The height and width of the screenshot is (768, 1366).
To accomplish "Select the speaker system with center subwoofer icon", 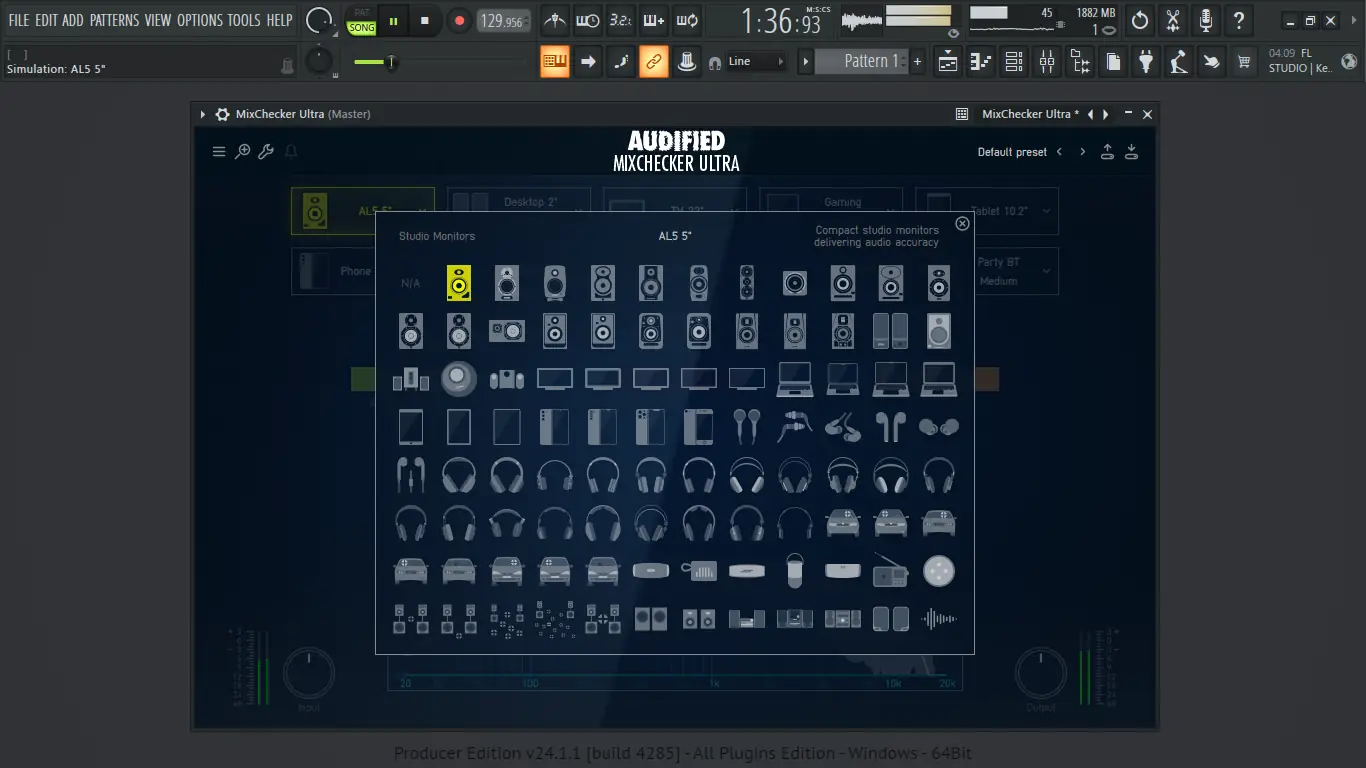I will pyautogui.click(x=411, y=379).
